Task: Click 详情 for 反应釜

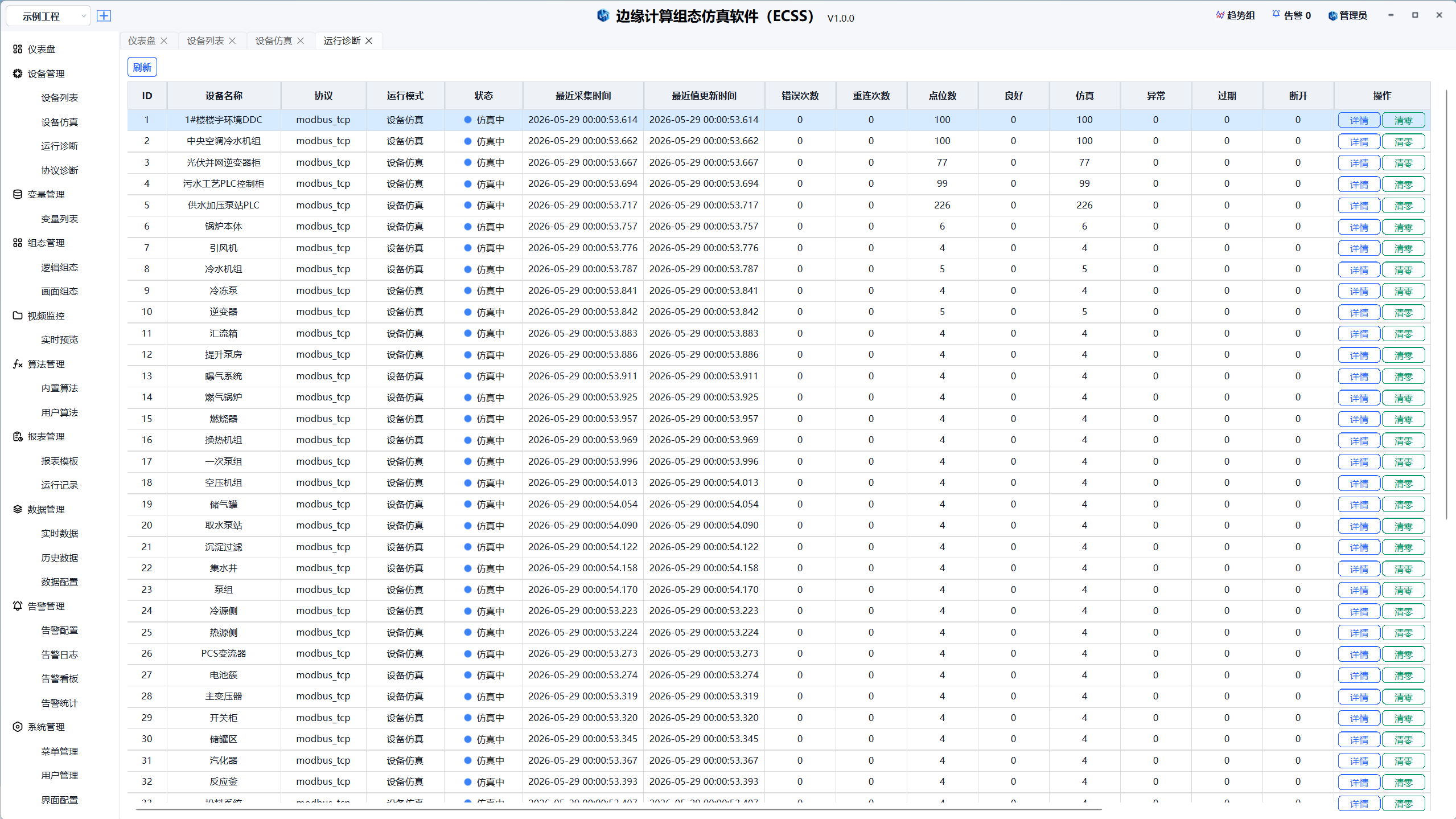Action: [x=1359, y=783]
